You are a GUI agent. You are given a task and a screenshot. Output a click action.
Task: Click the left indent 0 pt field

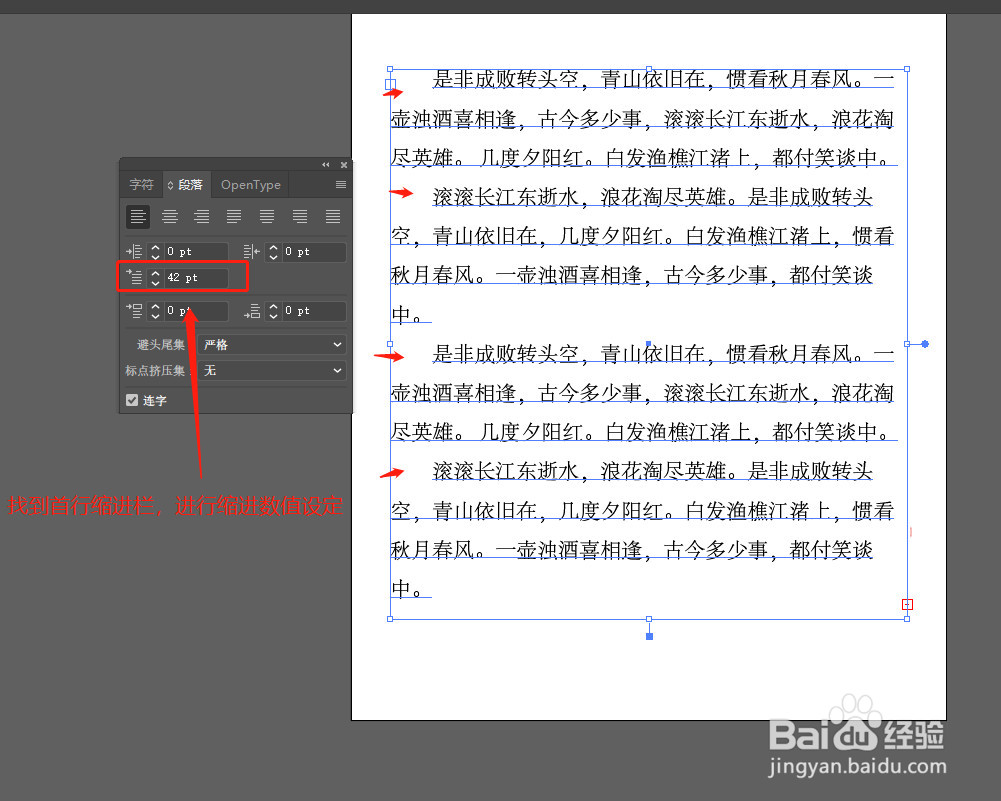pyautogui.click(x=195, y=251)
